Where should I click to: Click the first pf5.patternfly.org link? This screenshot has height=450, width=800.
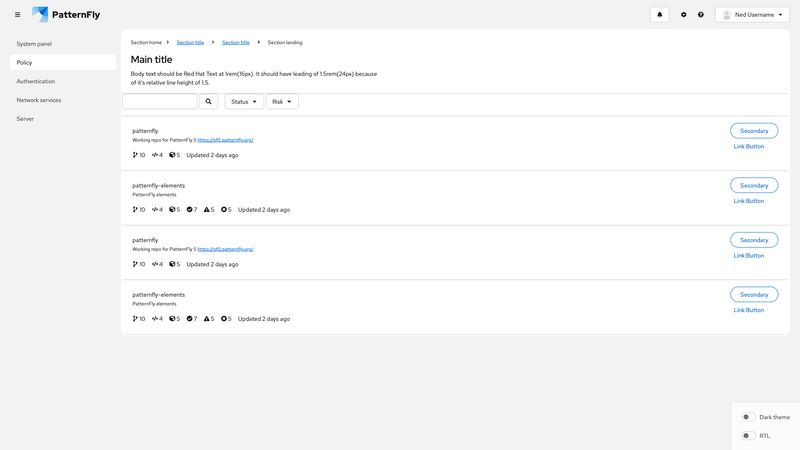225,140
